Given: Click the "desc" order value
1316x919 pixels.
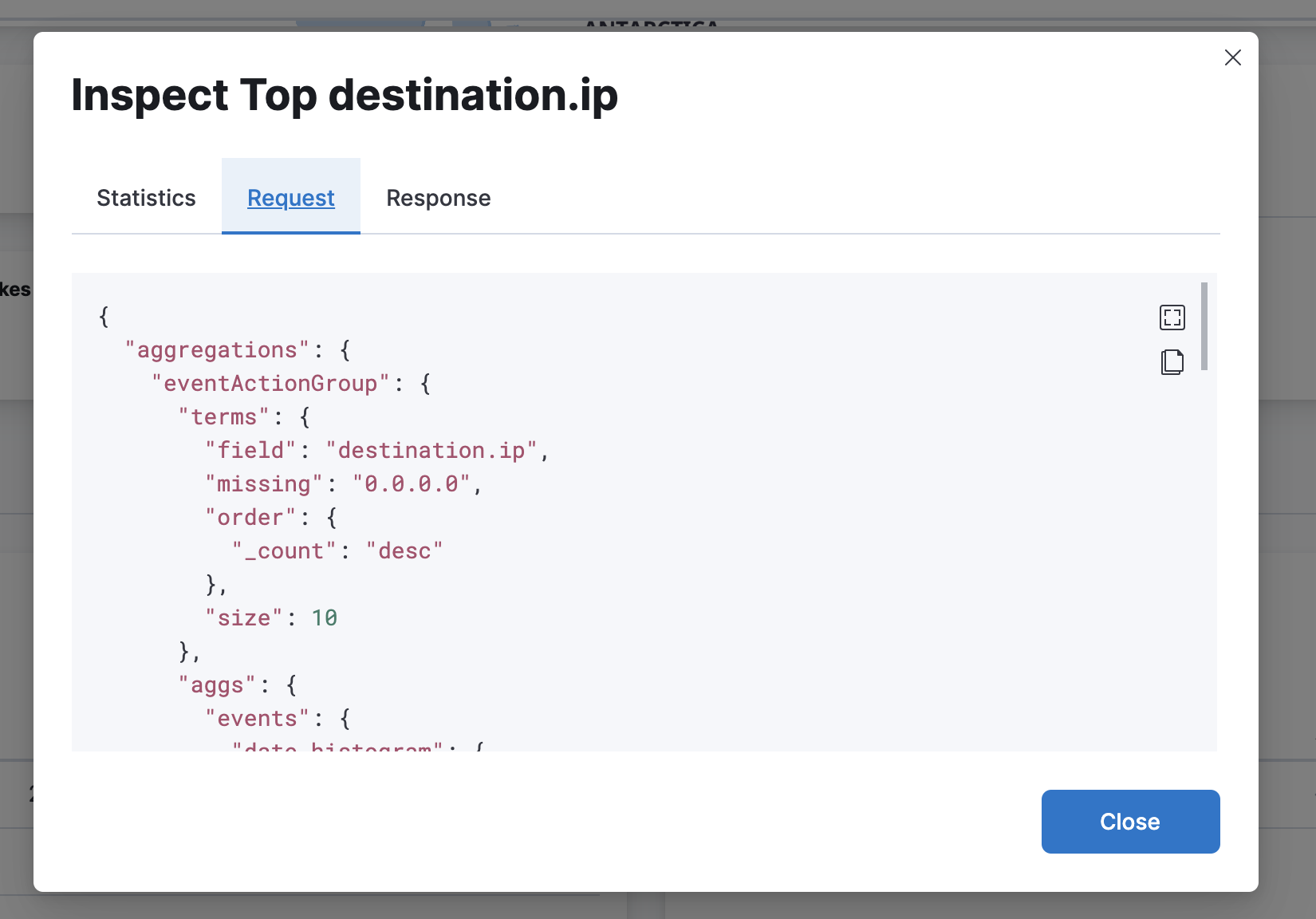Looking at the screenshot, I should [404, 551].
